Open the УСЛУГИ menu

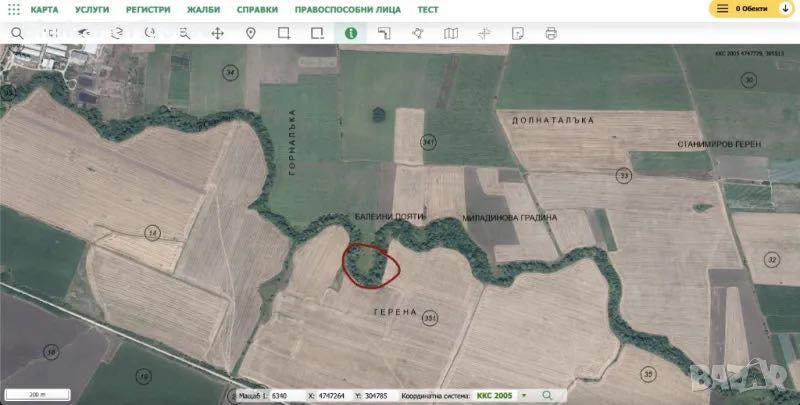[x=92, y=10]
